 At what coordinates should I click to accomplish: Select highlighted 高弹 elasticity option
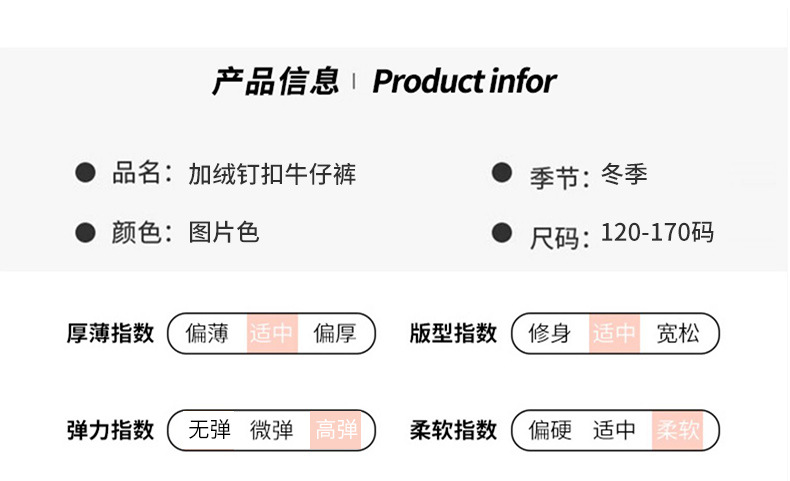pos(337,430)
